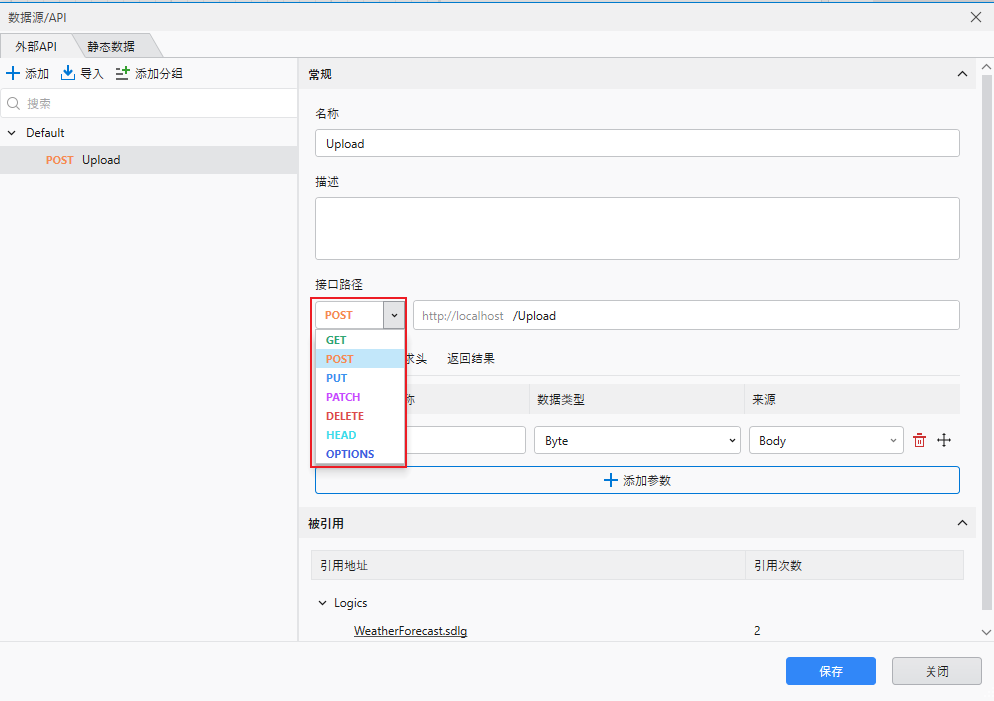Choose GET from the method dropdown
The height and width of the screenshot is (701, 994).
(336, 340)
